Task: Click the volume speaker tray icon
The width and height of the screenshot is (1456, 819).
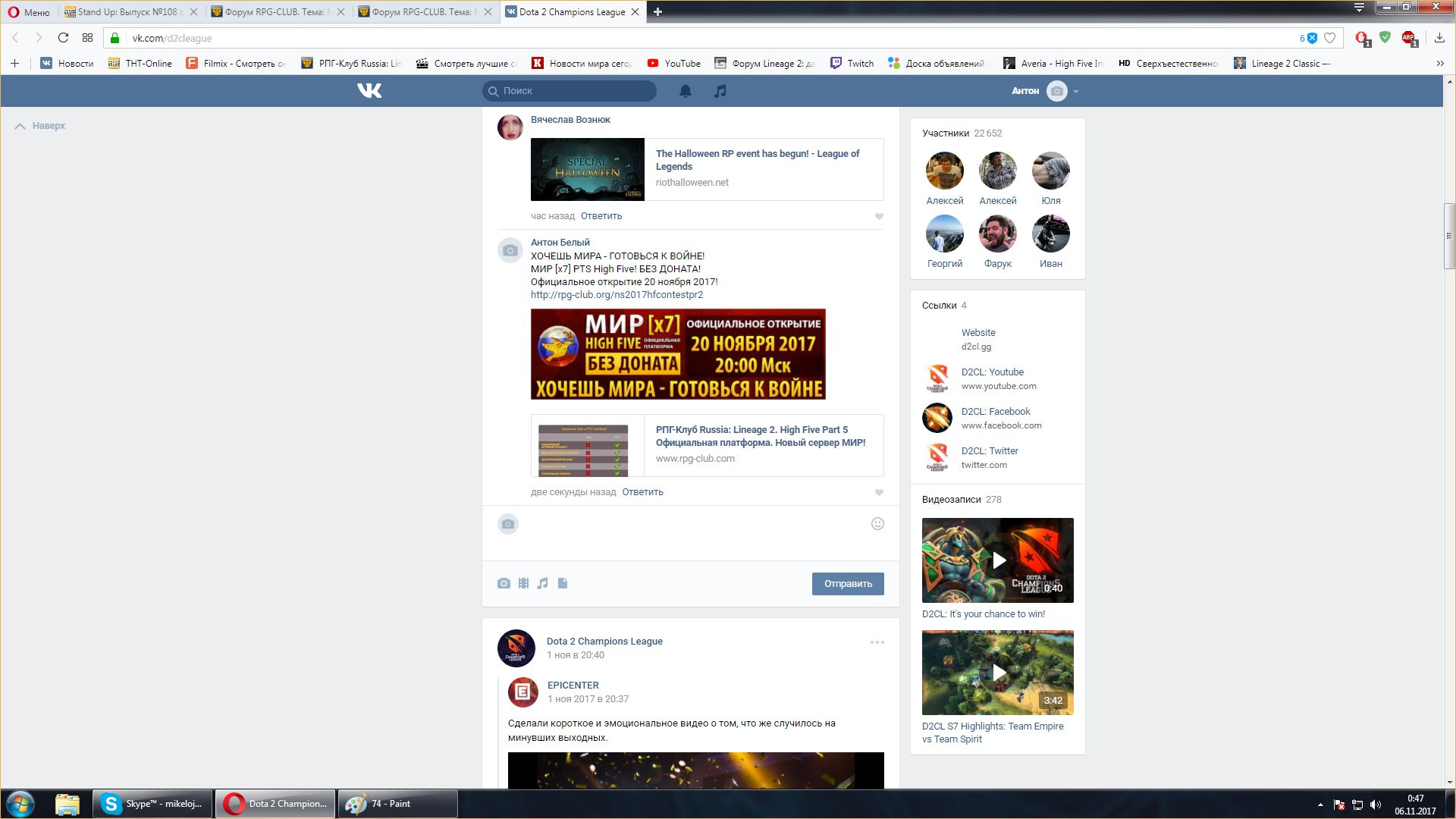Action: [x=1376, y=805]
